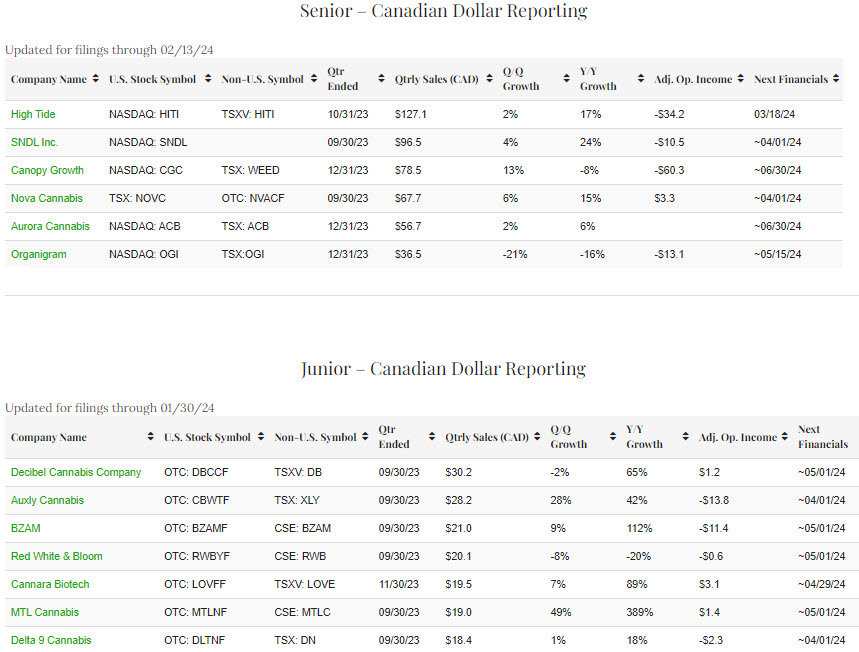Click Junior table Qtrly Sales (CAD) header

pos(487,437)
